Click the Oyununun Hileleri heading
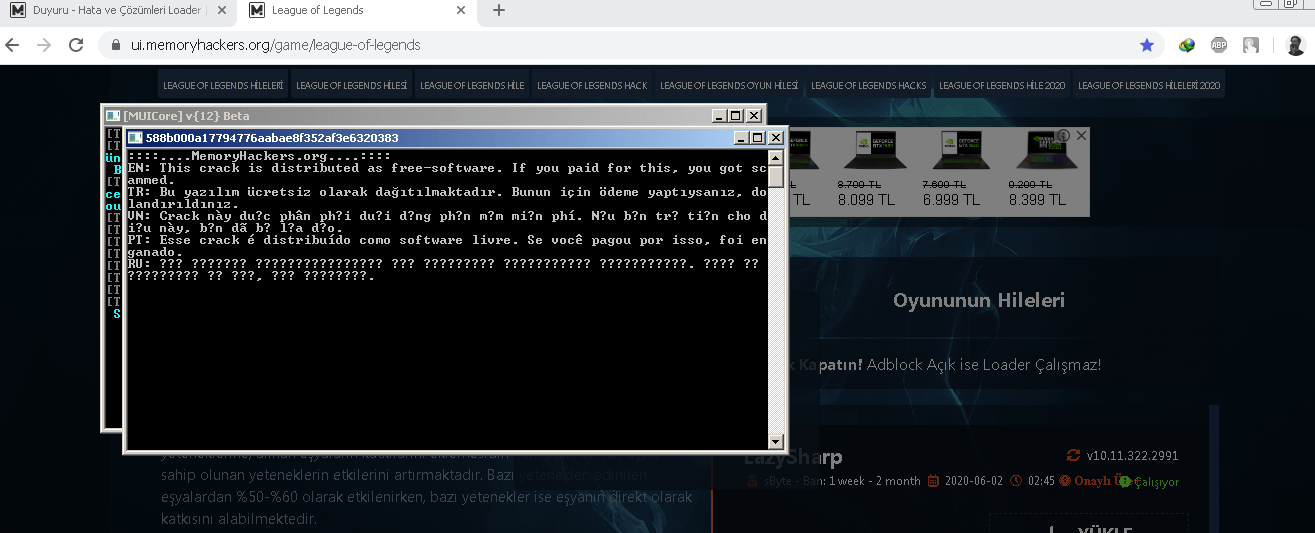 pyautogui.click(x=978, y=300)
